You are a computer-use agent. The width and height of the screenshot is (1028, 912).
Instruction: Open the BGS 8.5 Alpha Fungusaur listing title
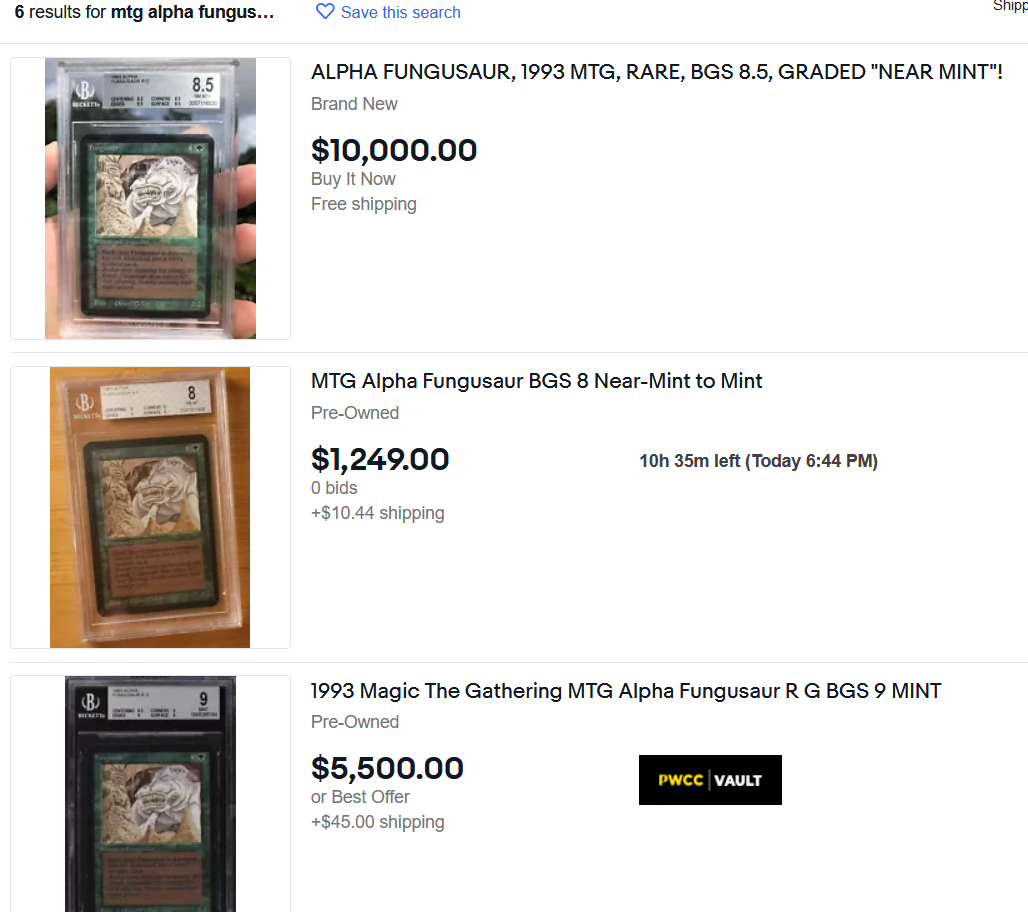pos(656,71)
